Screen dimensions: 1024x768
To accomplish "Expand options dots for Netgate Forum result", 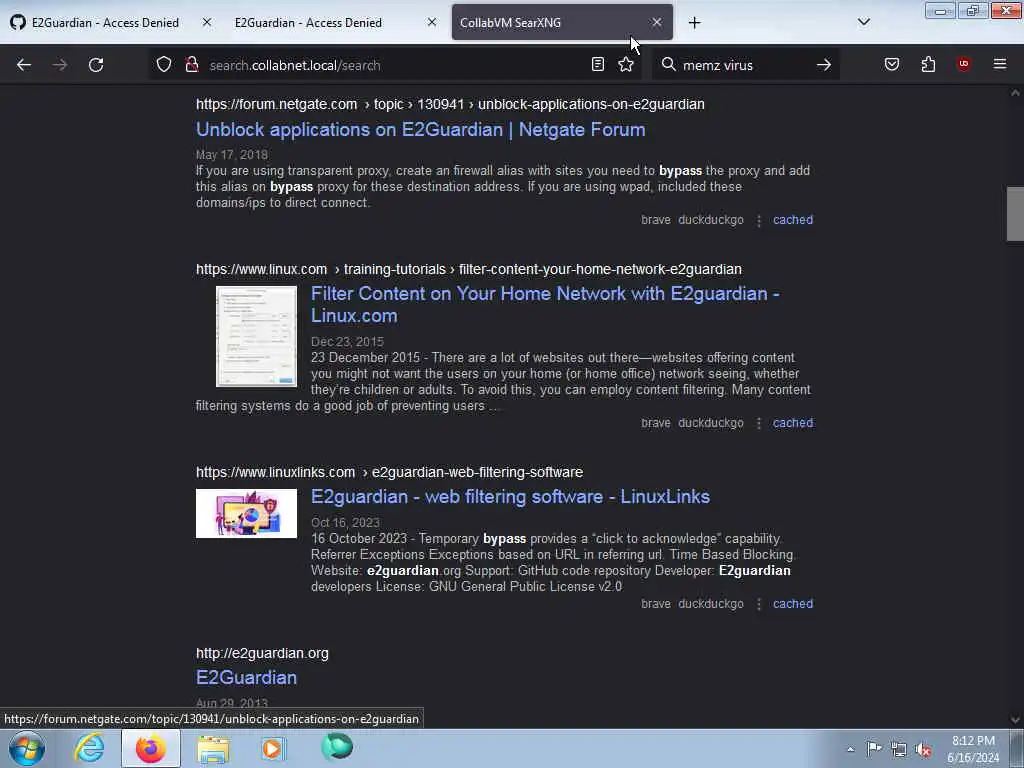I will click(x=758, y=221).
